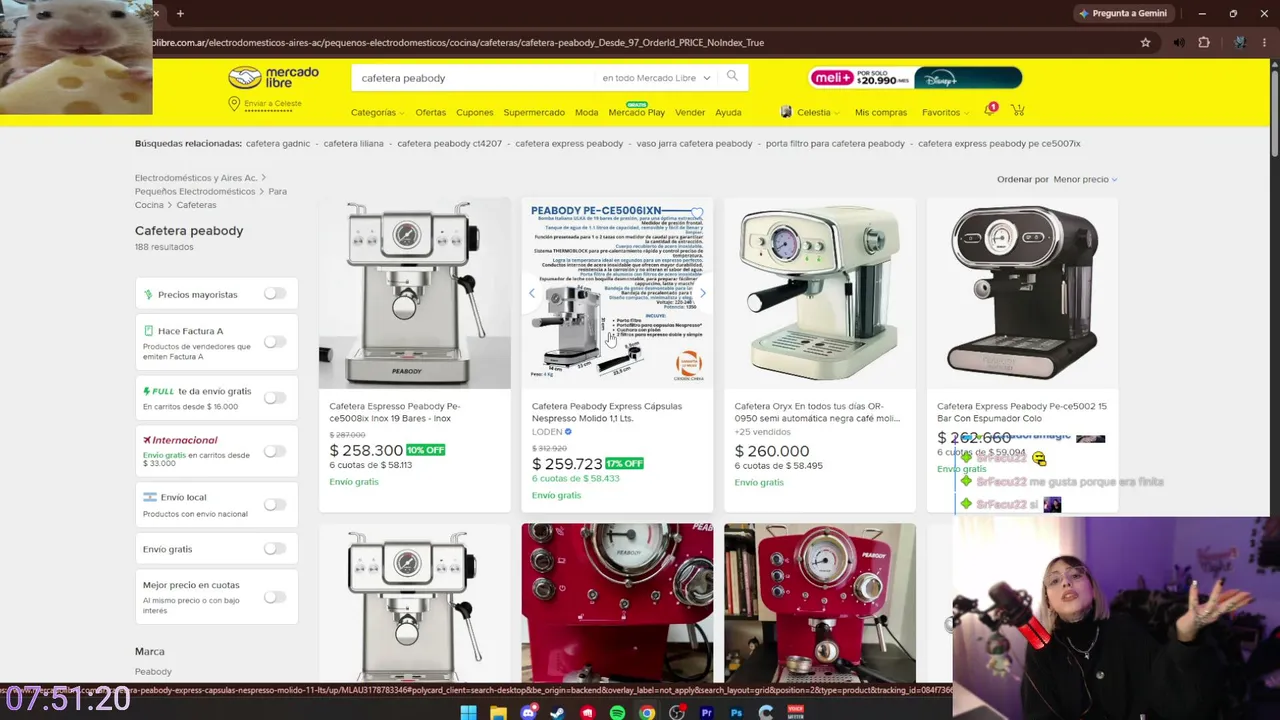Screen dimensions: 1280x720
Task: Open a new browser tab
Action: (180, 13)
